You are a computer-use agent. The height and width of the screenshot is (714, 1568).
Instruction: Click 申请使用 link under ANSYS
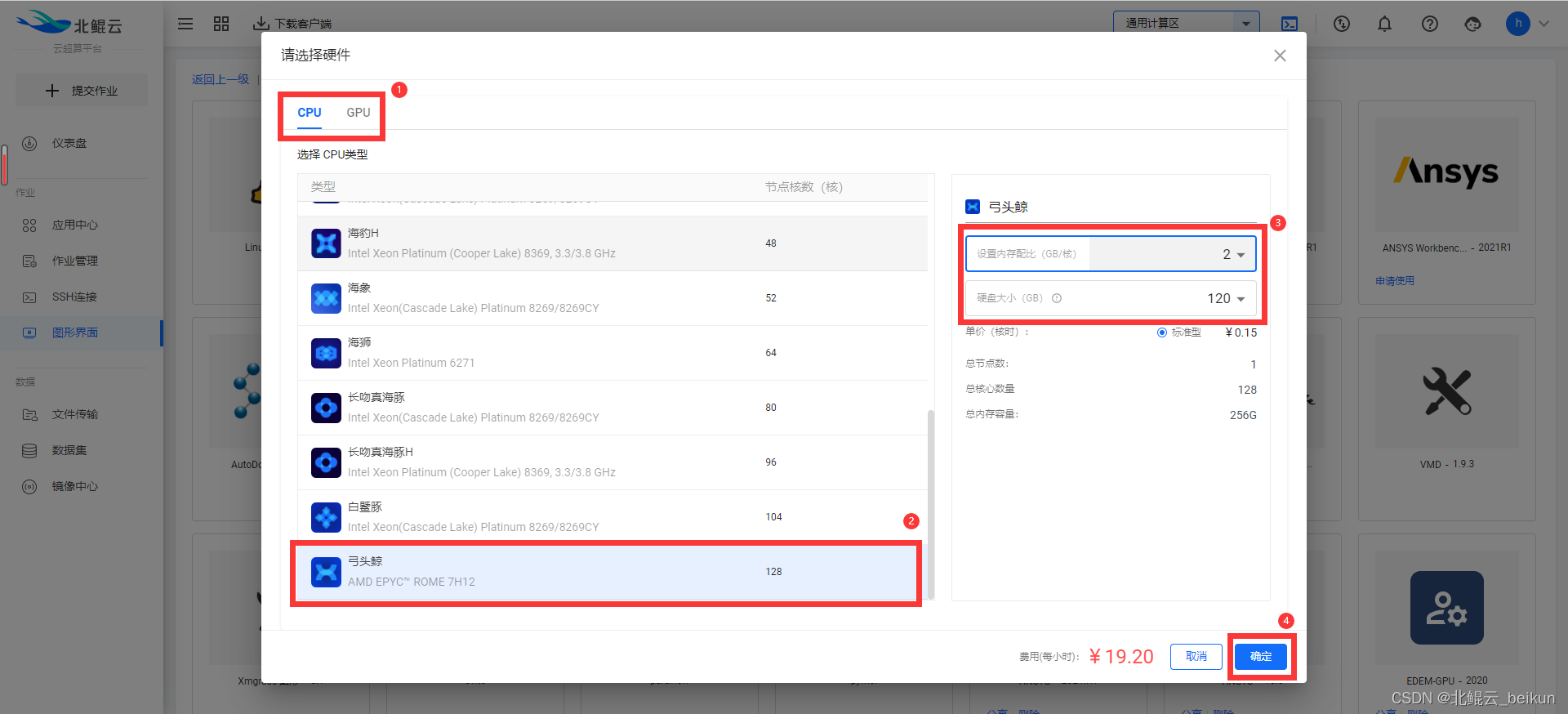pyautogui.click(x=1395, y=281)
